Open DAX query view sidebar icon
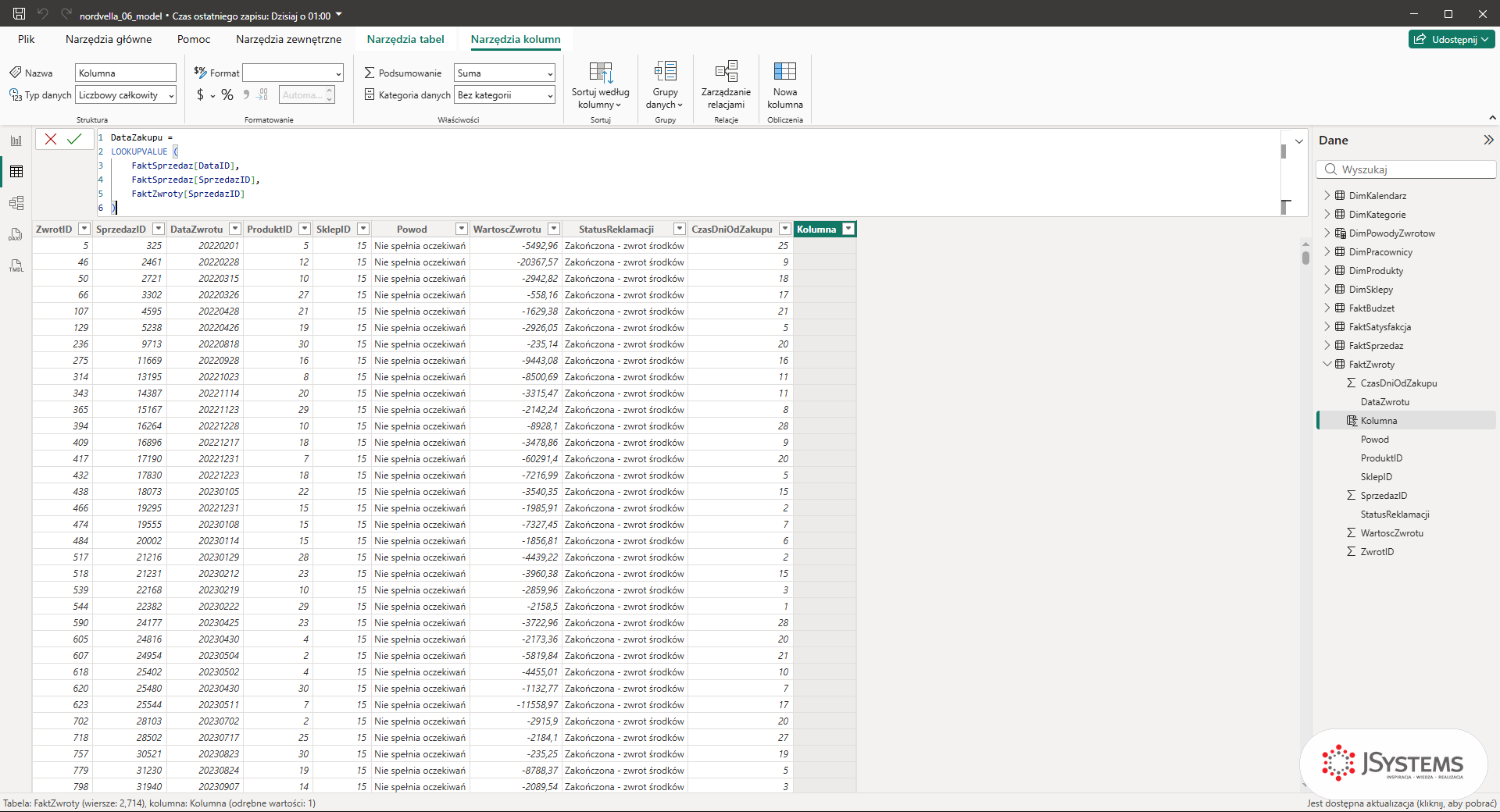This screenshot has width=1500, height=812. pos(16,234)
